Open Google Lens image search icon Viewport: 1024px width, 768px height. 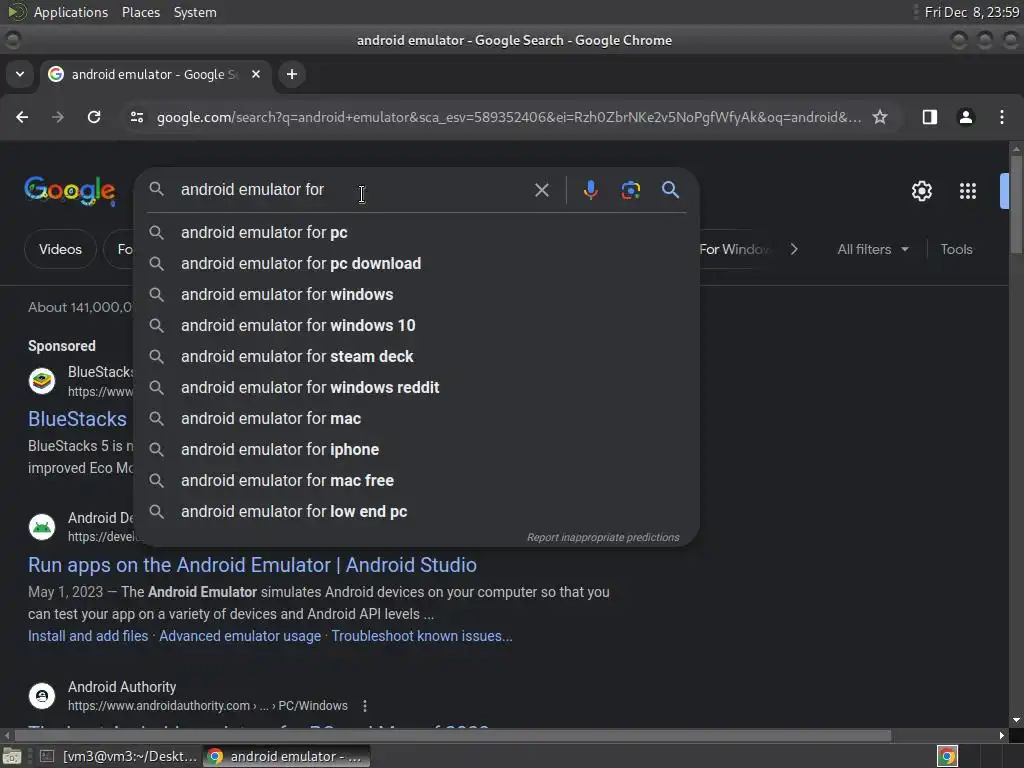630,190
